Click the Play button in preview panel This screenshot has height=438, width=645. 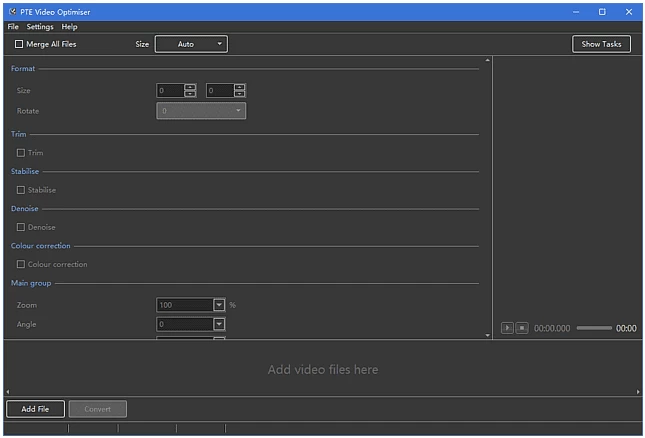pyautogui.click(x=507, y=328)
